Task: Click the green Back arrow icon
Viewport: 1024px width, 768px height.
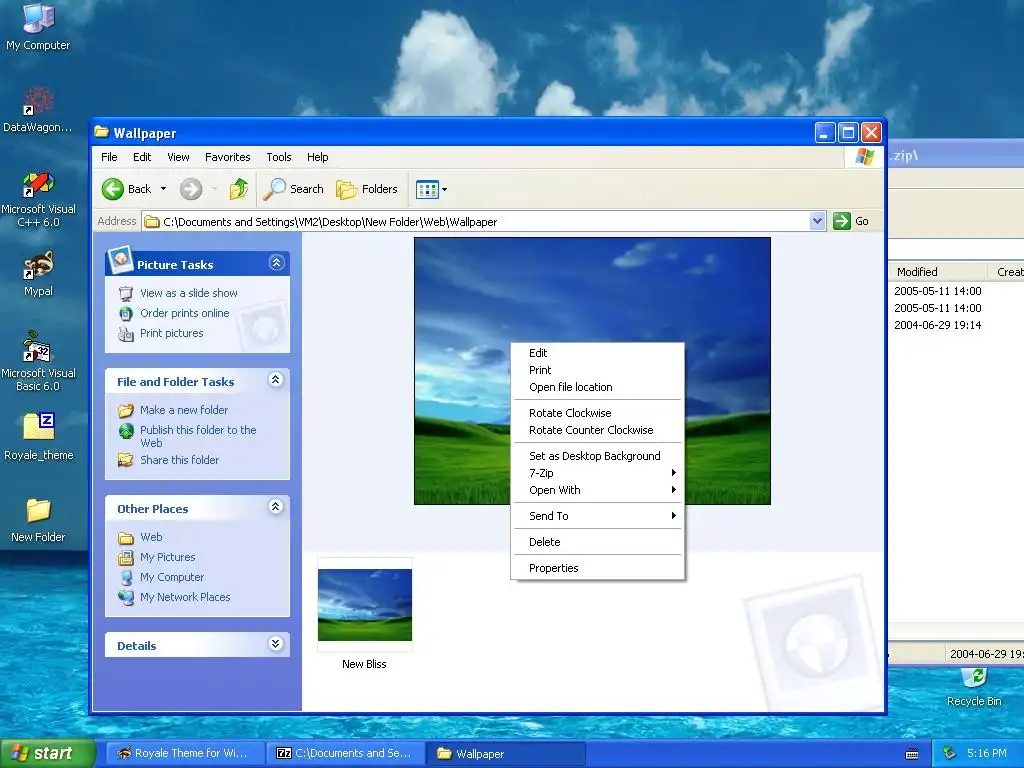Action: [x=112, y=189]
